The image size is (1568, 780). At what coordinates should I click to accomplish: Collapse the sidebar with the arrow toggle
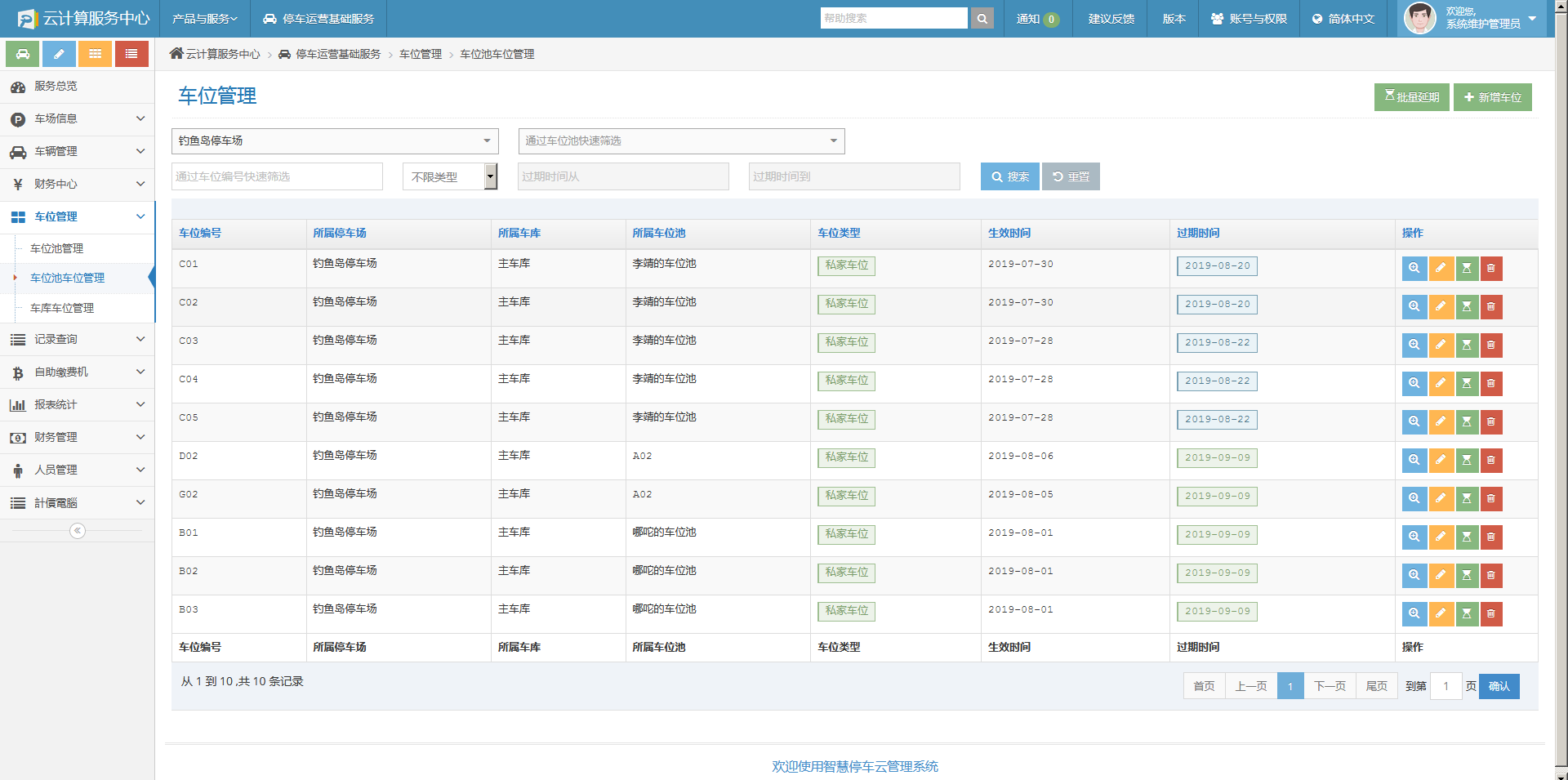78,531
